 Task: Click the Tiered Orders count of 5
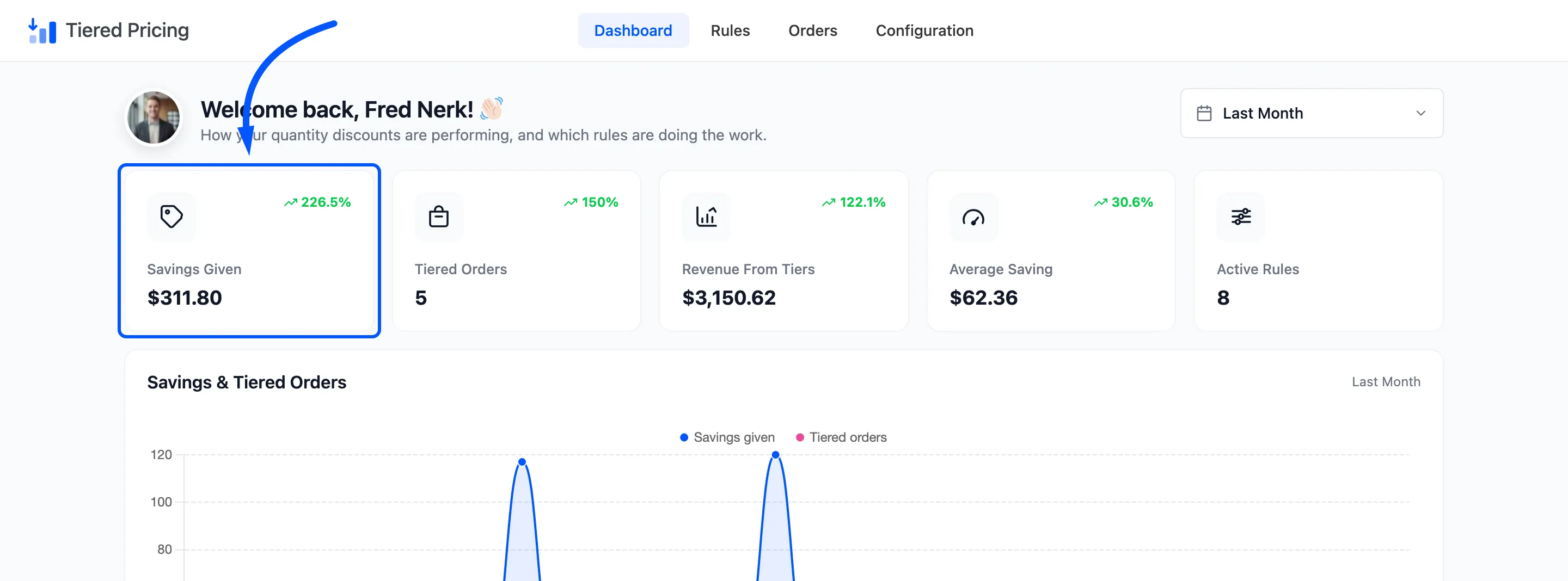[421, 298]
